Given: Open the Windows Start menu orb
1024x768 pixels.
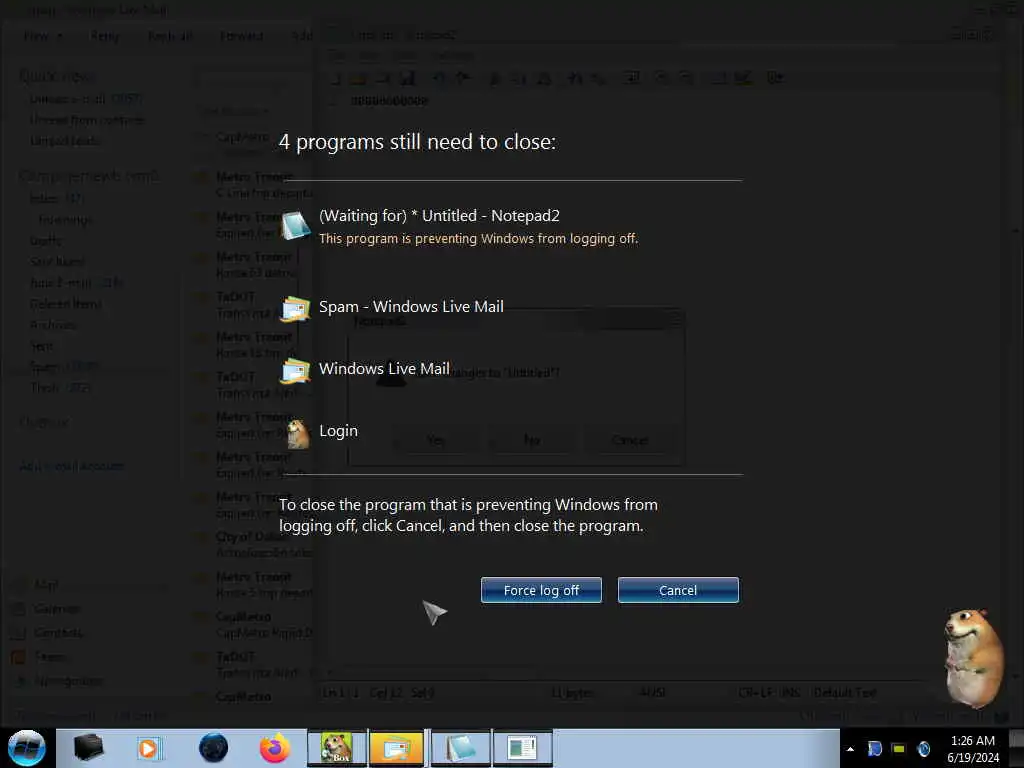Looking at the screenshot, I should click(27, 748).
